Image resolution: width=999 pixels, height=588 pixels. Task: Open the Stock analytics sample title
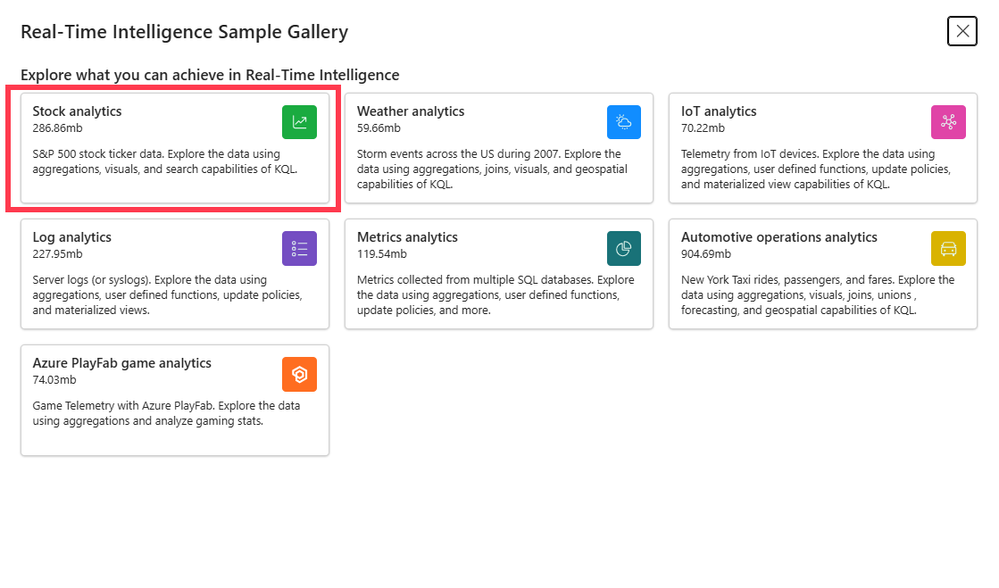tap(77, 111)
